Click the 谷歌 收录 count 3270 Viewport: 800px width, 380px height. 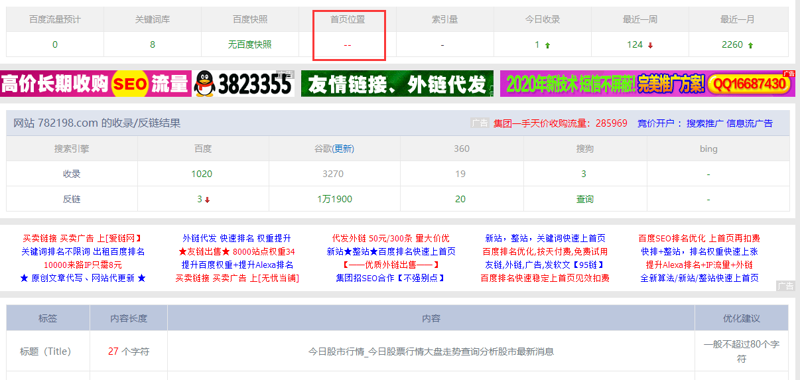(333, 174)
